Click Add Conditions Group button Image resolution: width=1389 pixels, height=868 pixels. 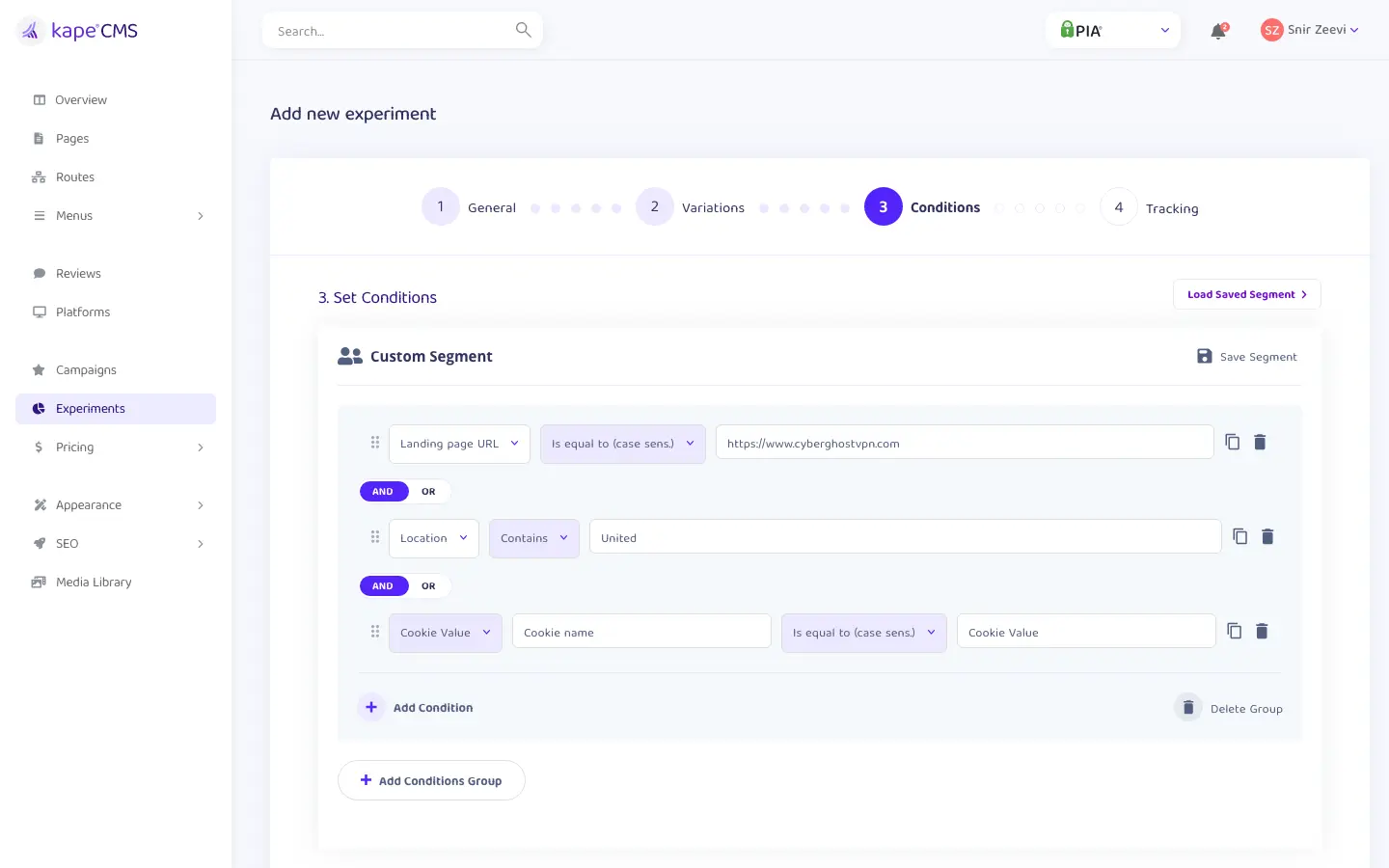tap(431, 780)
